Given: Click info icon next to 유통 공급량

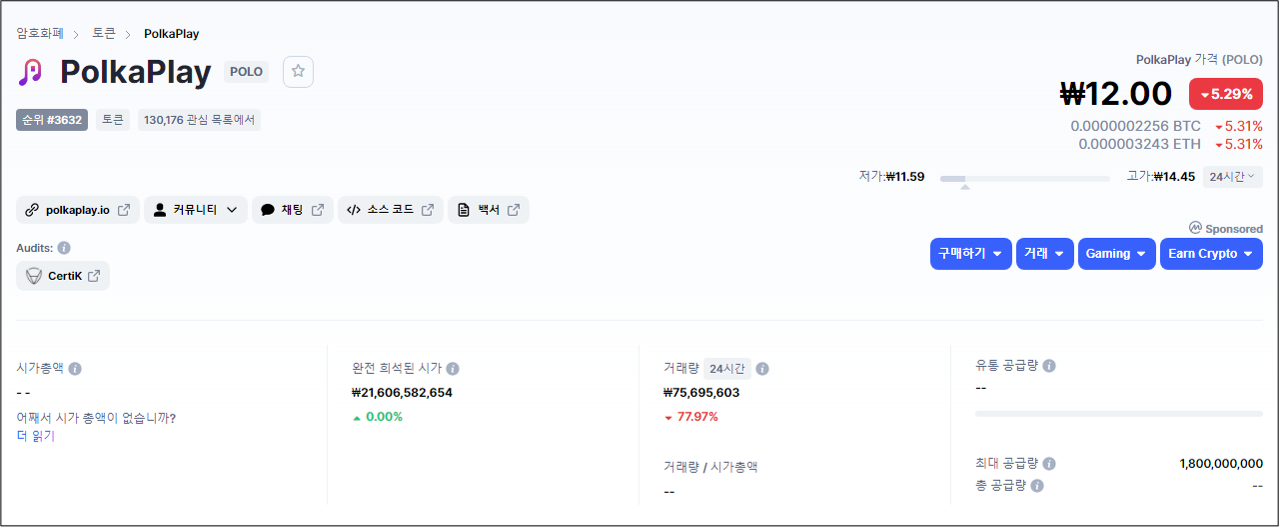Looking at the screenshot, I should coord(1049,366).
